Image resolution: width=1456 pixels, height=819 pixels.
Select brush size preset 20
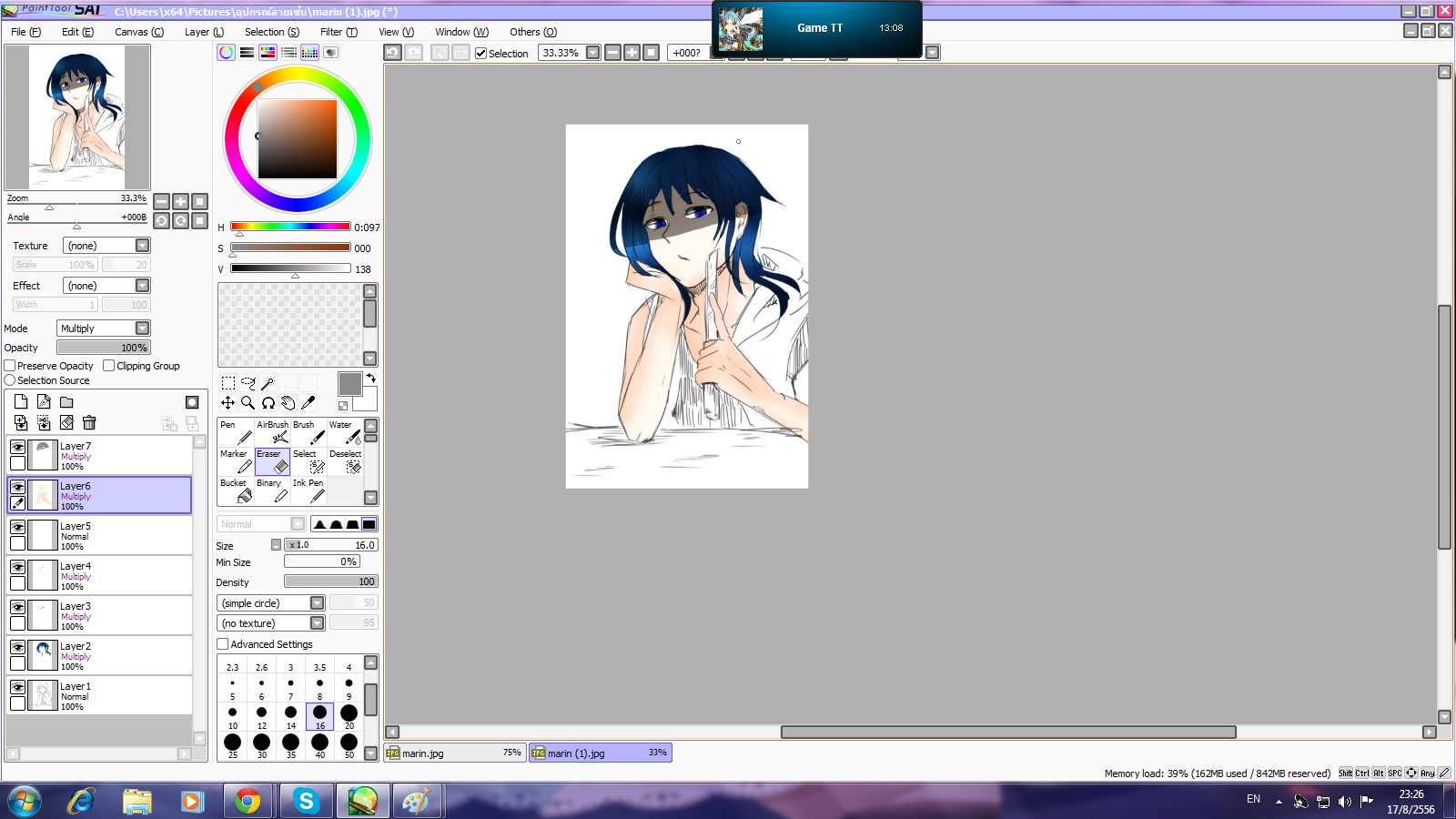(x=349, y=716)
